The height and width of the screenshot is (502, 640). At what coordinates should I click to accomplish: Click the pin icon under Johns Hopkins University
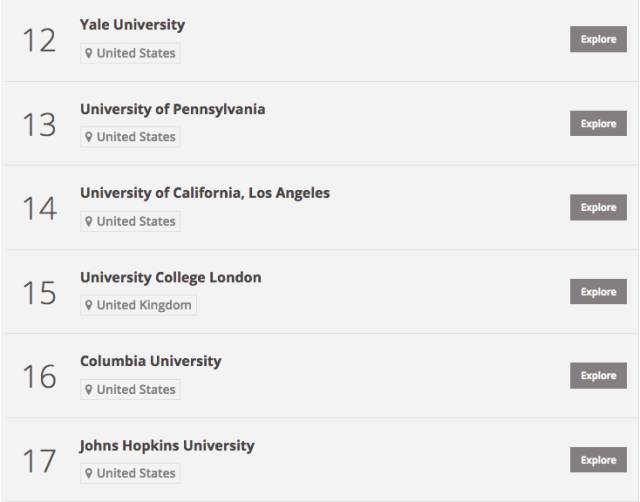(89, 473)
